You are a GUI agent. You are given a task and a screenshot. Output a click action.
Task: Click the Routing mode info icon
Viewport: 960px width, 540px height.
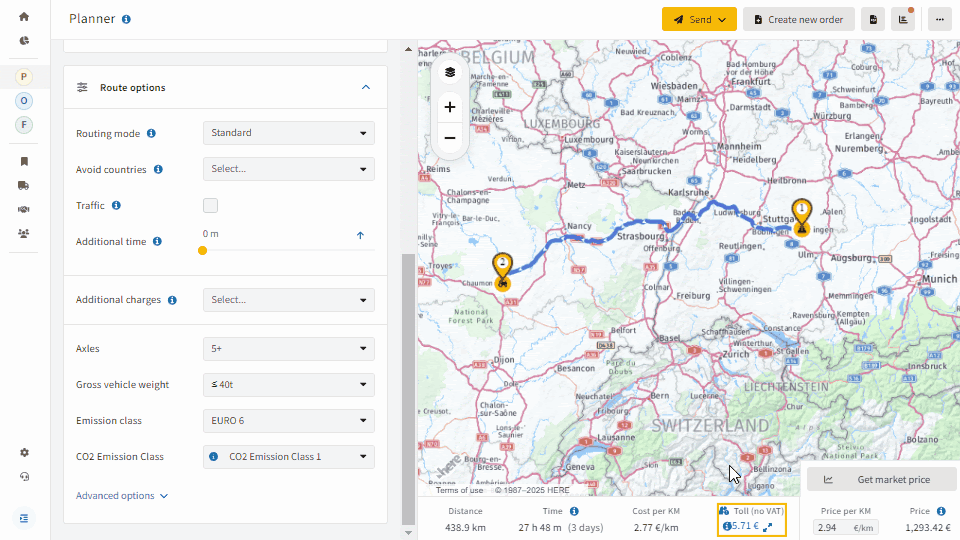tap(151, 133)
